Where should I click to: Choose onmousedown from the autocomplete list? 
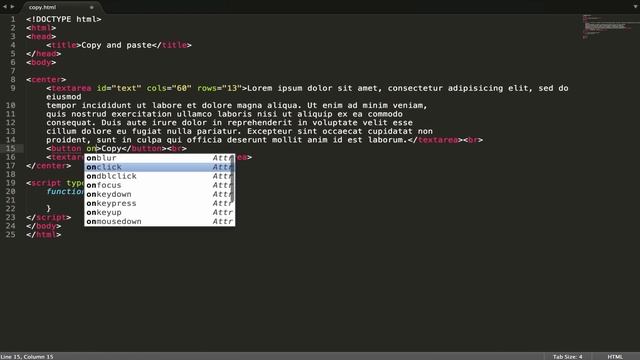[x=160, y=221]
